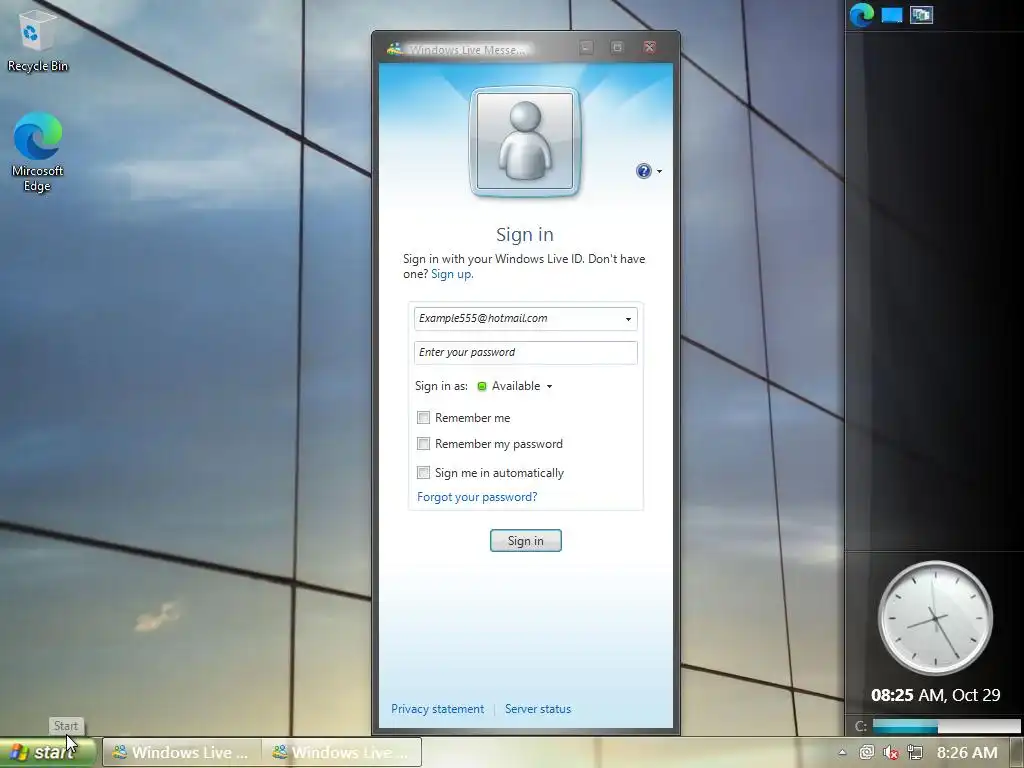This screenshot has width=1024, height=768.
Task: Open the Server status link
Action: point(538,709)
